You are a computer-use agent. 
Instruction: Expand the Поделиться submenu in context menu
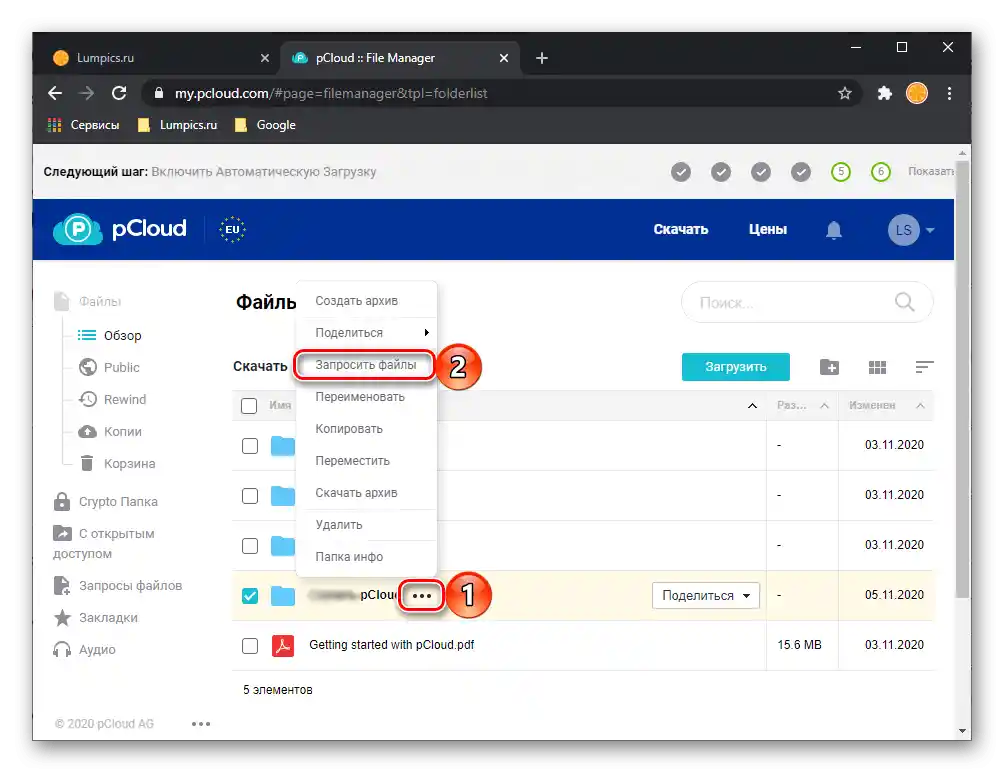[366, 332]
